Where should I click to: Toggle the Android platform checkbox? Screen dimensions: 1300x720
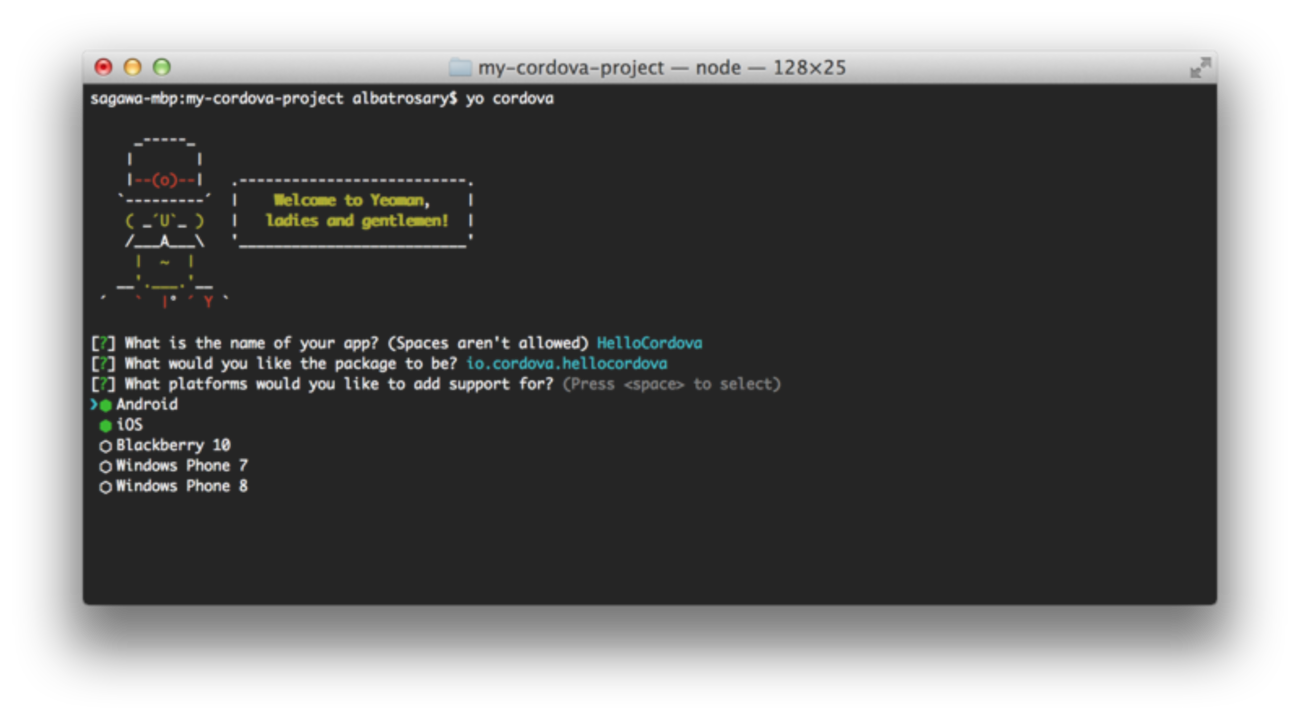pyautogui.click(x=105, y=405)
